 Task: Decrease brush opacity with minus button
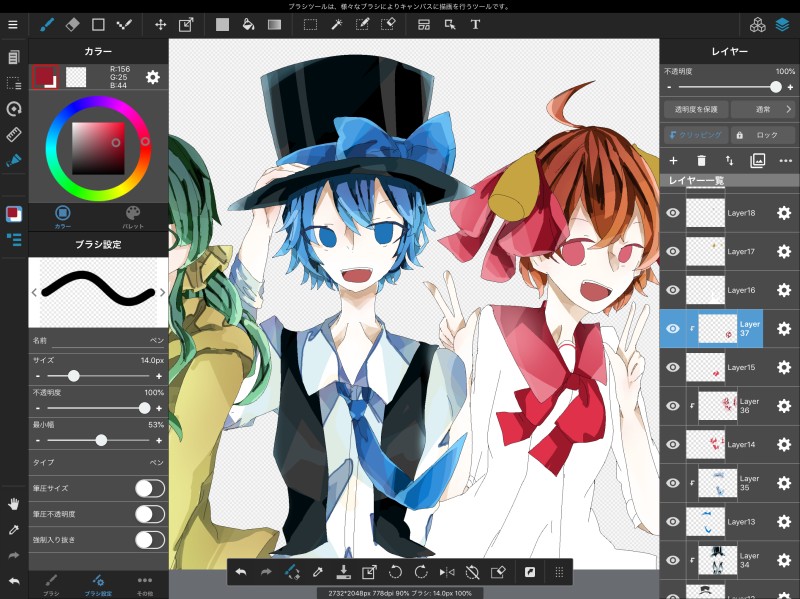click(x=38, y=408)
